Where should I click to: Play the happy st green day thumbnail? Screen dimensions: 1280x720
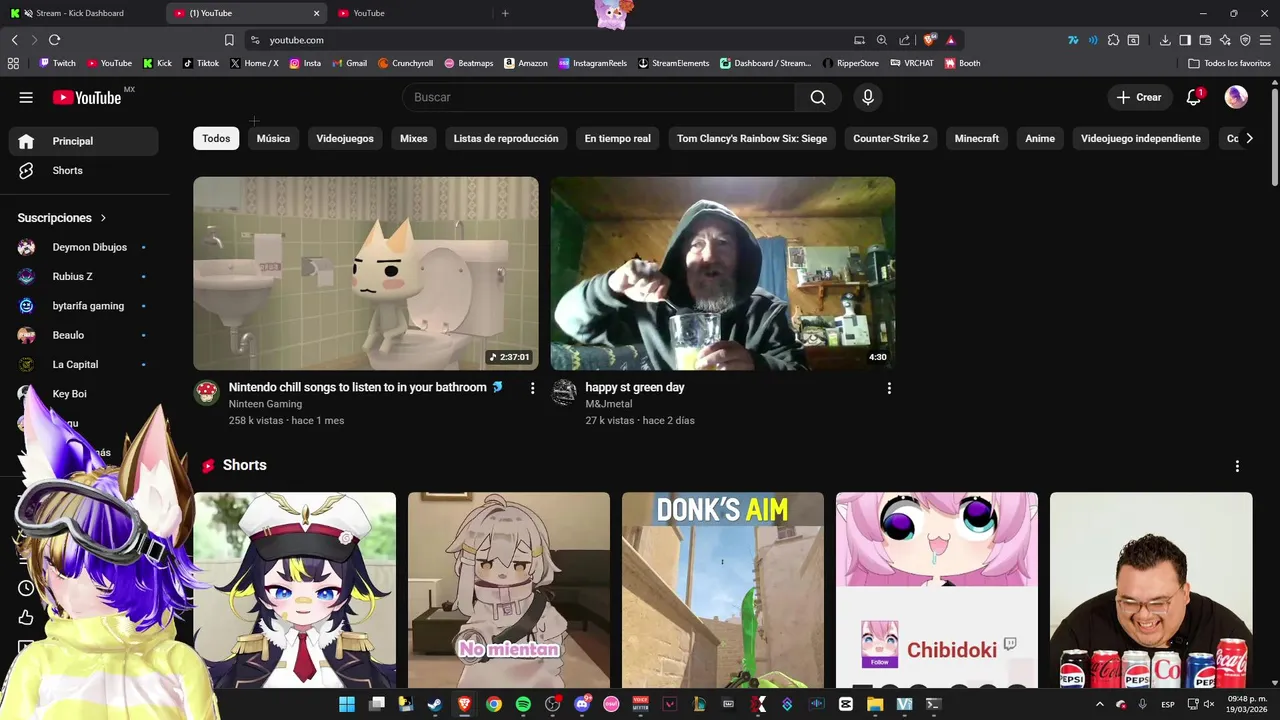pos(723,274)
